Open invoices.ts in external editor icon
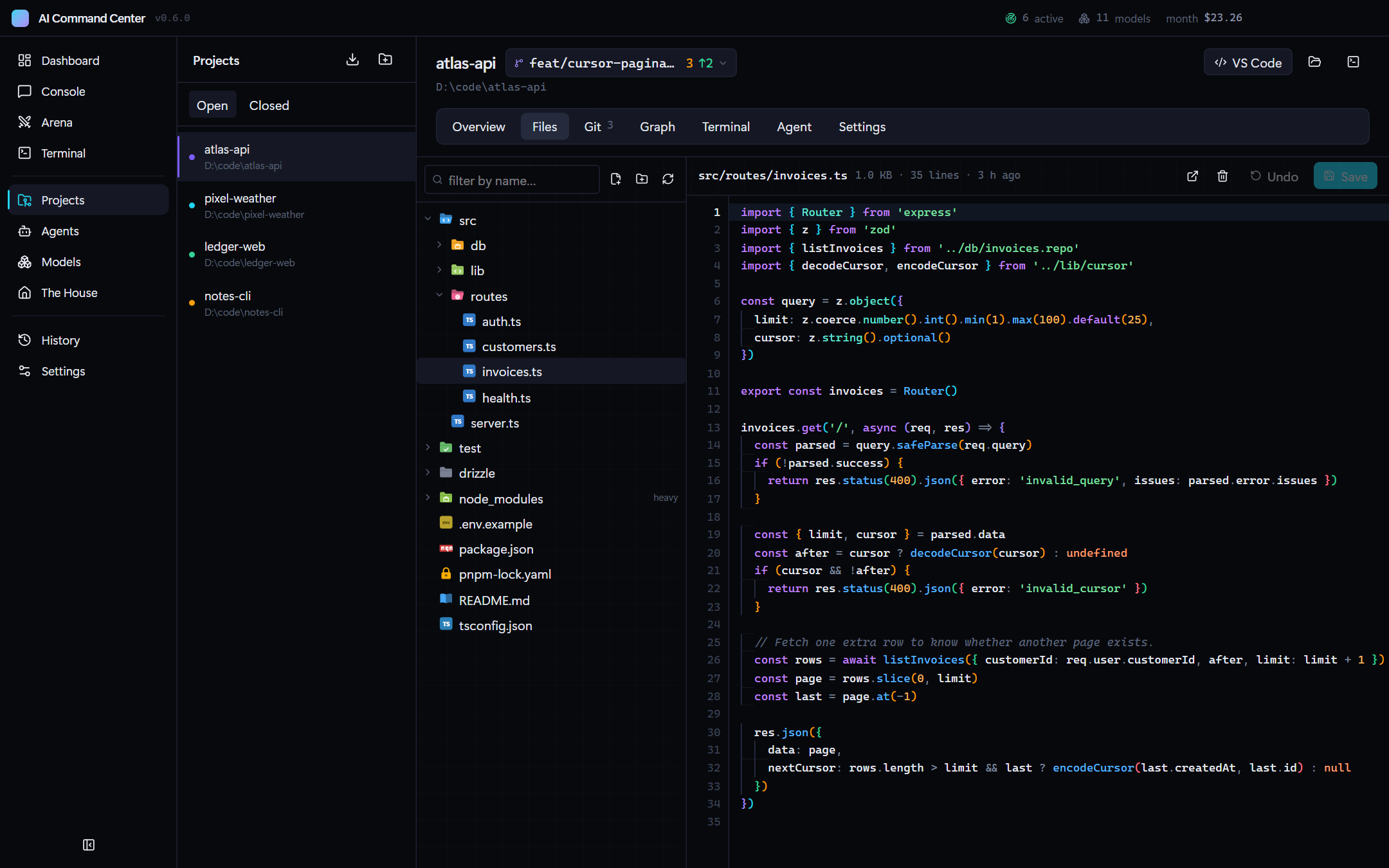Viewport: 1389px width, 868px height. pyautogui.click(x=1192, y=176)
